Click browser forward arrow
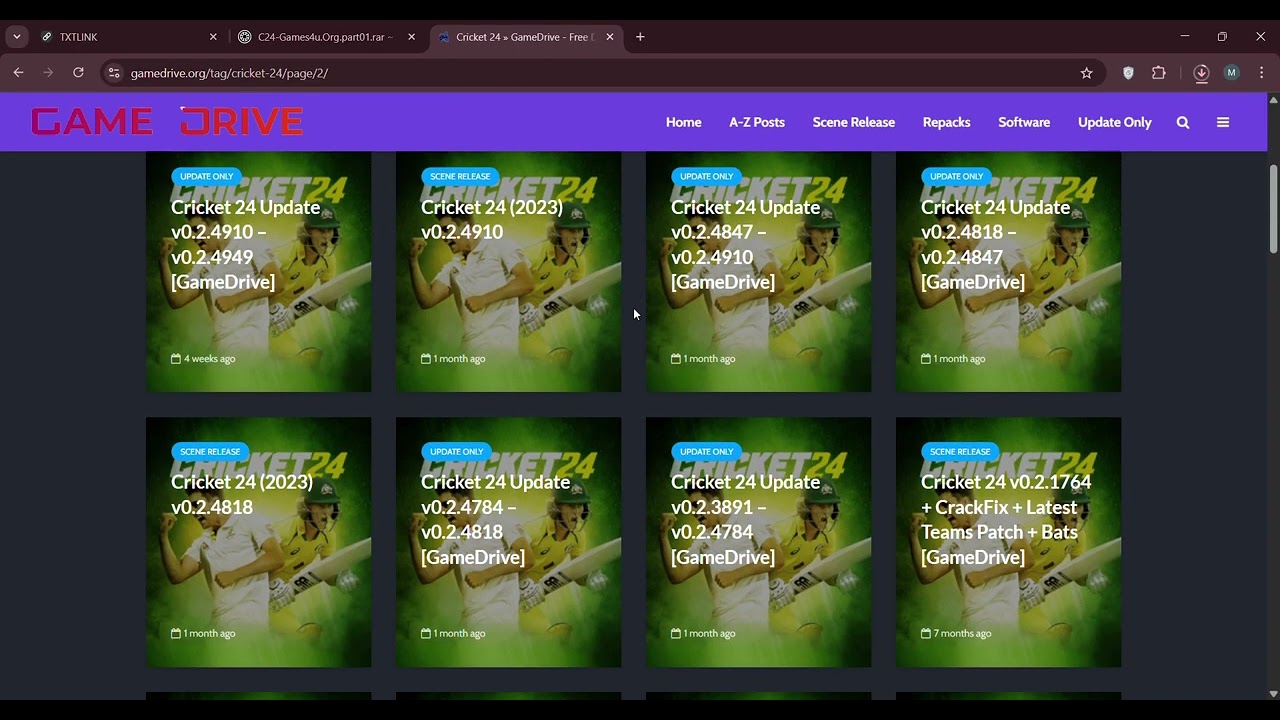This screenshot has height=720, width=1280. (x=48, y=73)
